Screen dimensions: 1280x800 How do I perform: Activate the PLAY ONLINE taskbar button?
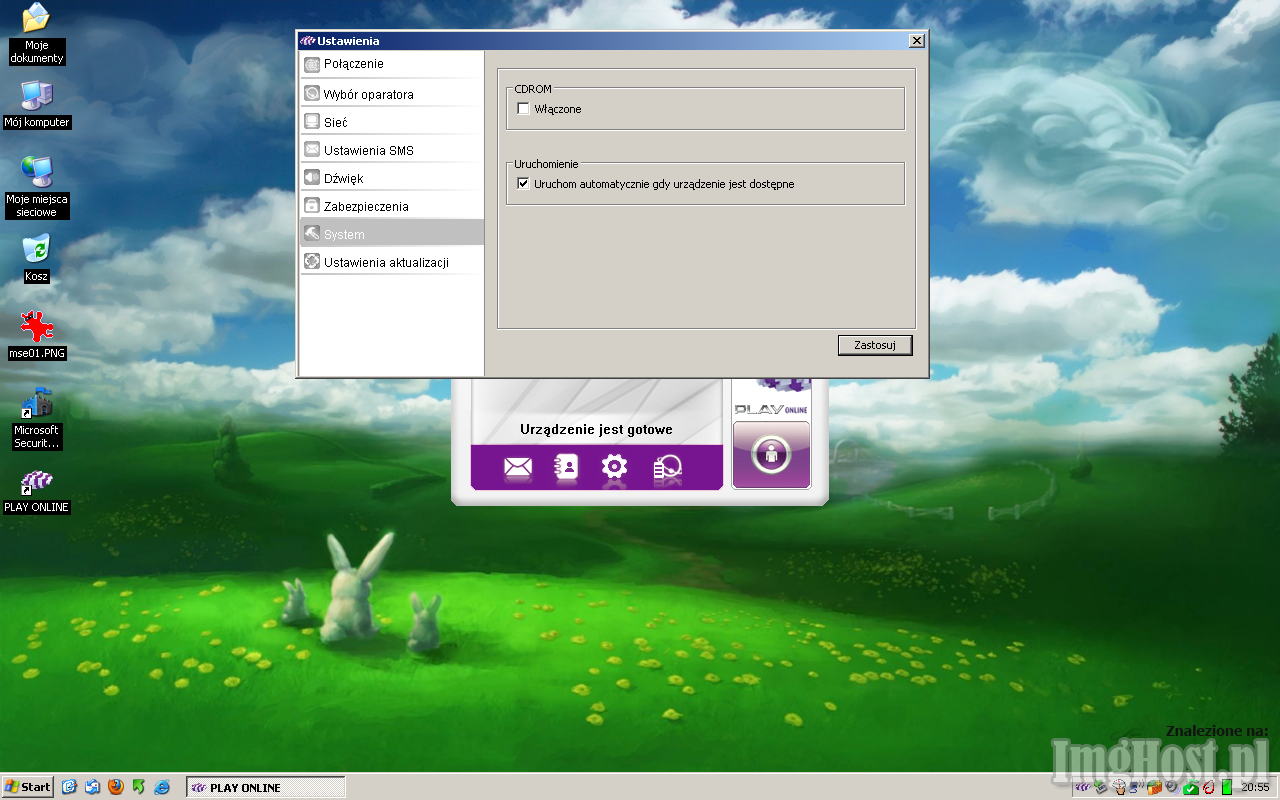tap(266, 787)
